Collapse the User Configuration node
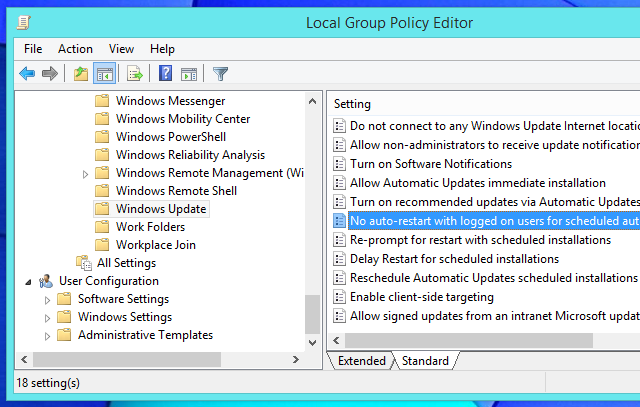Viewport: 640px width, 407px height. pos(28,282)
